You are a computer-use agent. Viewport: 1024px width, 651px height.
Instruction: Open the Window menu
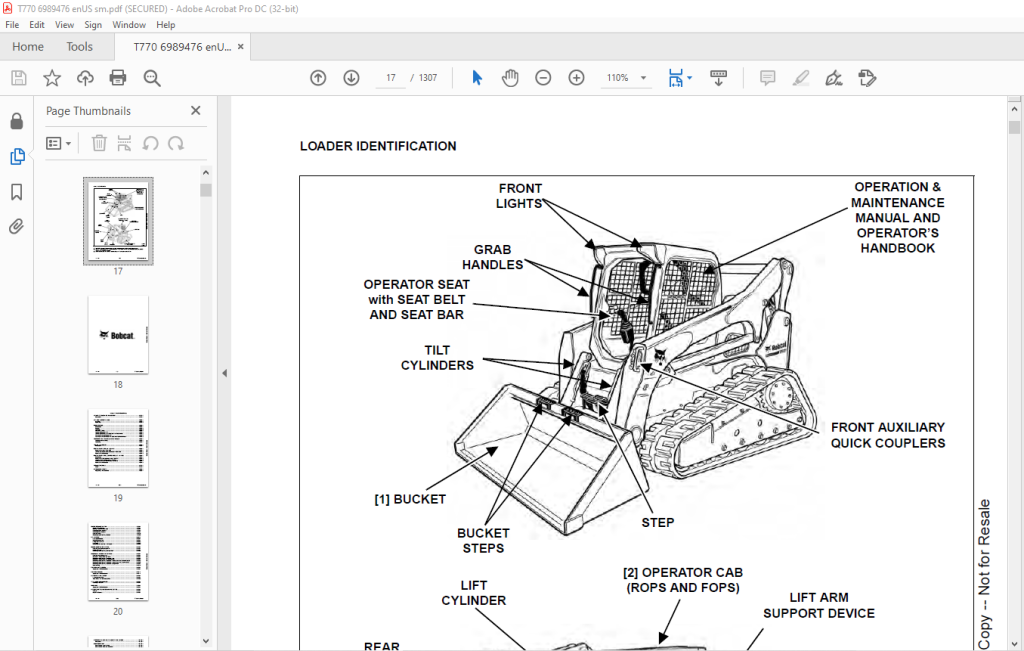pyautogui.click(x=129, y=25)
